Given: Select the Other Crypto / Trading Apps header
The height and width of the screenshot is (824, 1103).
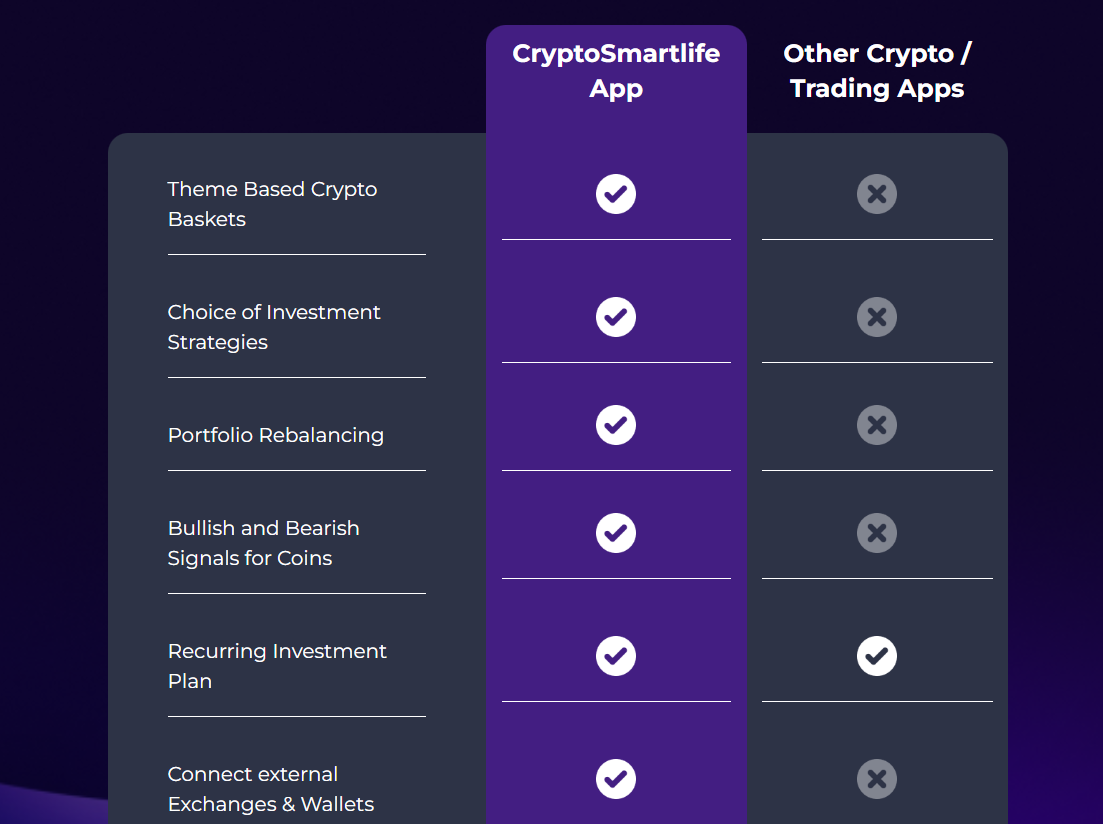Looking at the screenshot, I should click(x=877, y=71).
